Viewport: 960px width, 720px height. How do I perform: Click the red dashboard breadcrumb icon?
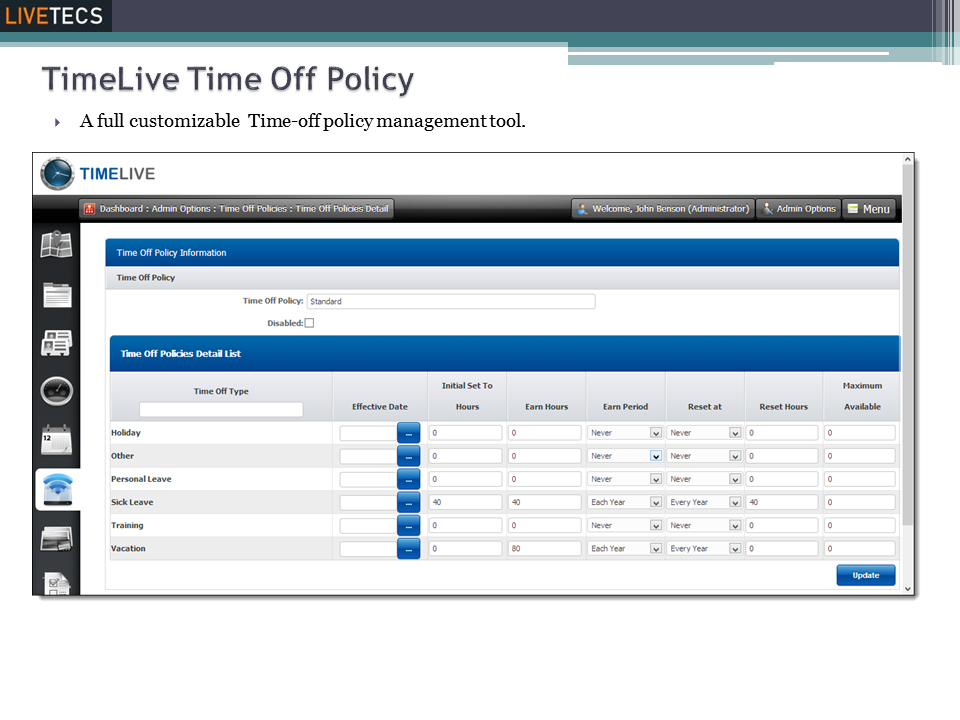pos(89,209)
